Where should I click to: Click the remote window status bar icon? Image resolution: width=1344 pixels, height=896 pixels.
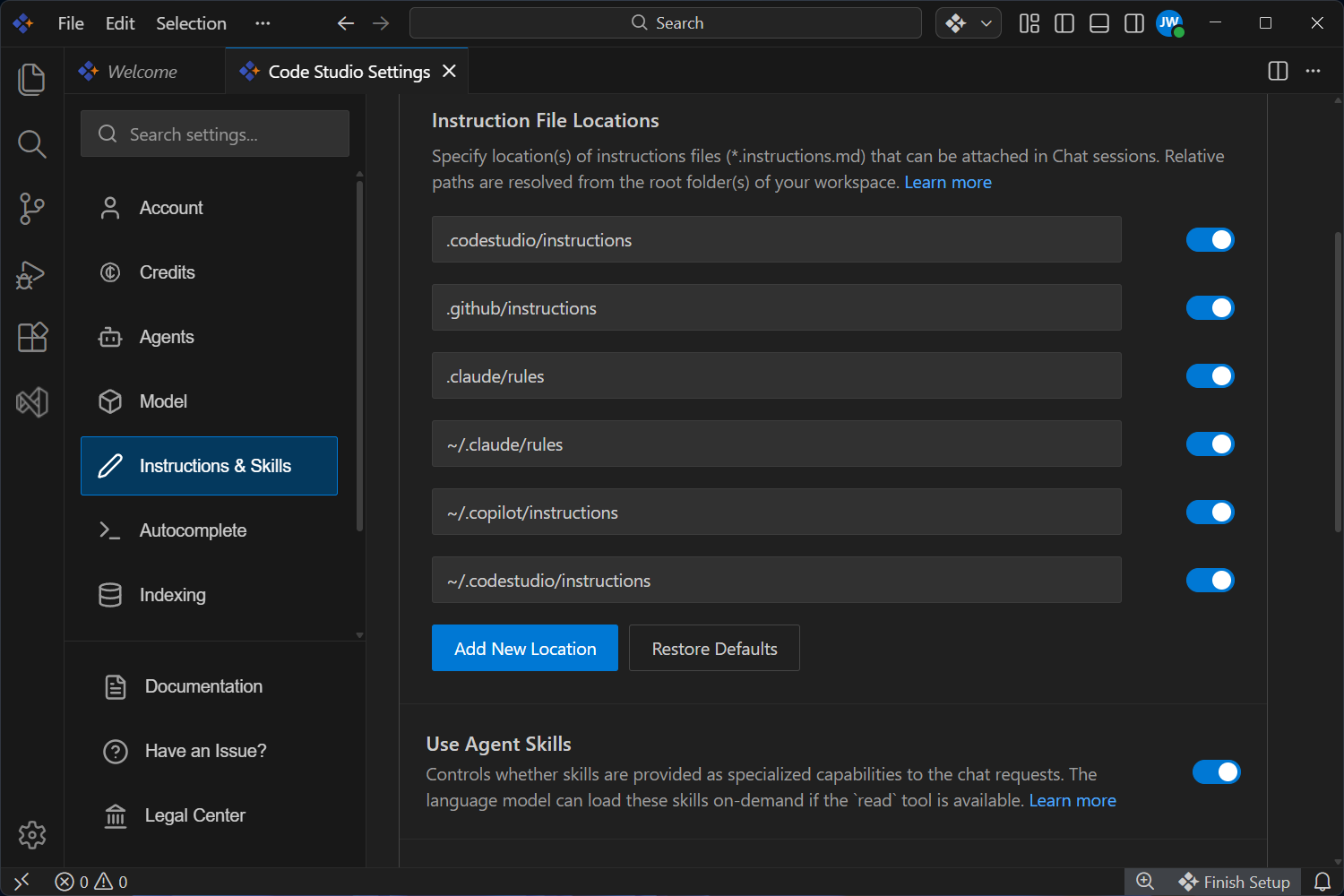(22, 882)
